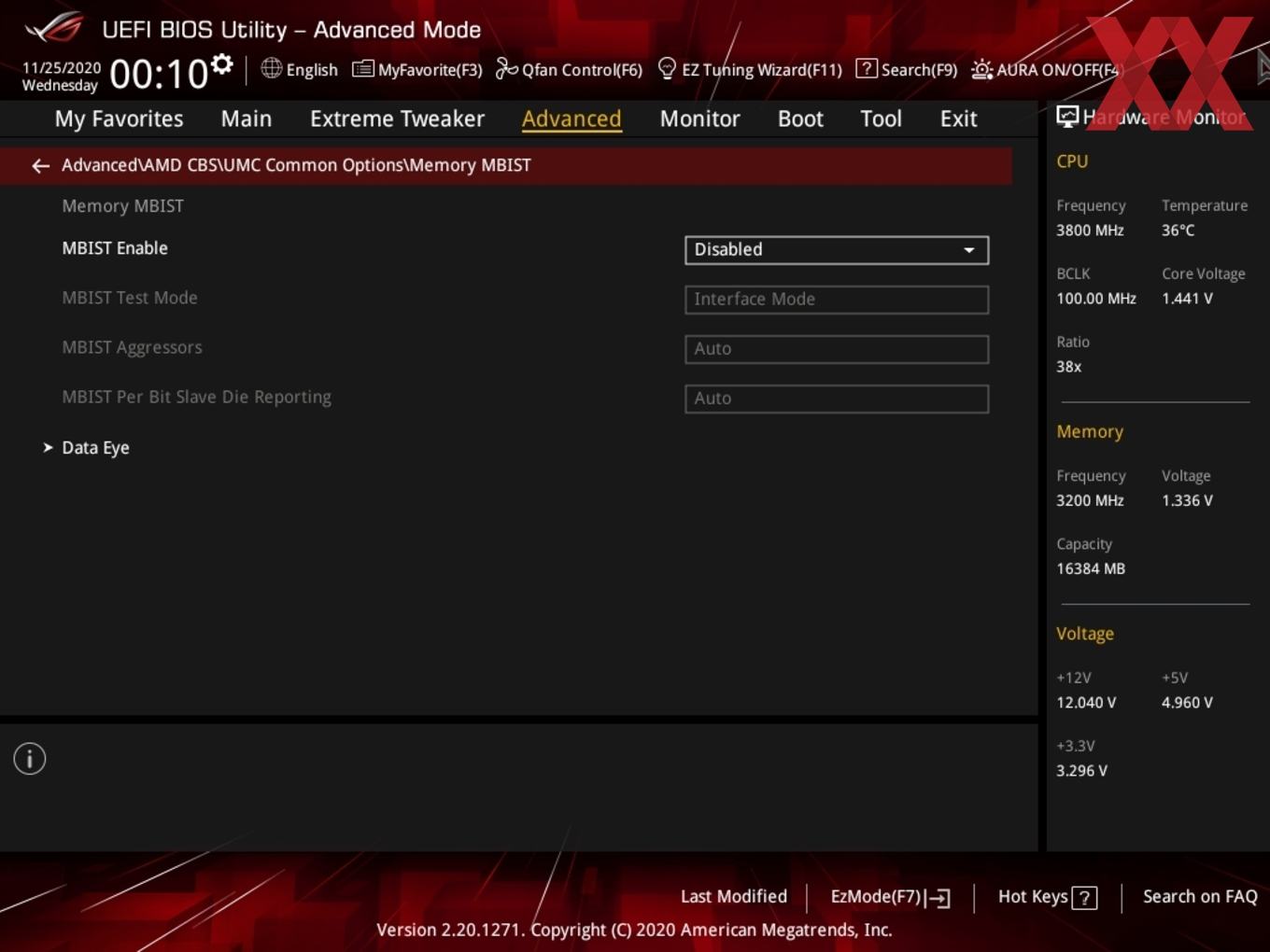Click the Memory MBIST heading text
The width and height of the screenshot is (1270, 952).
pos(122,206)
